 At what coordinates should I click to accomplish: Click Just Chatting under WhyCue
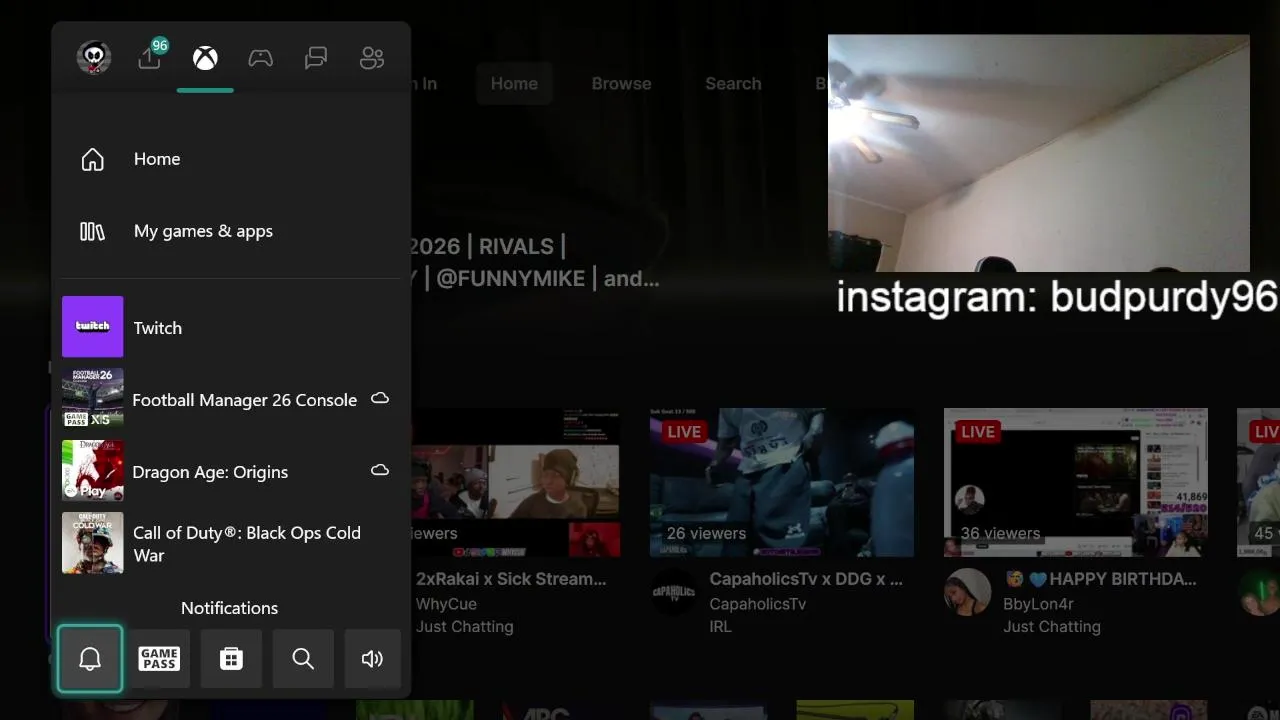point(465,627)
